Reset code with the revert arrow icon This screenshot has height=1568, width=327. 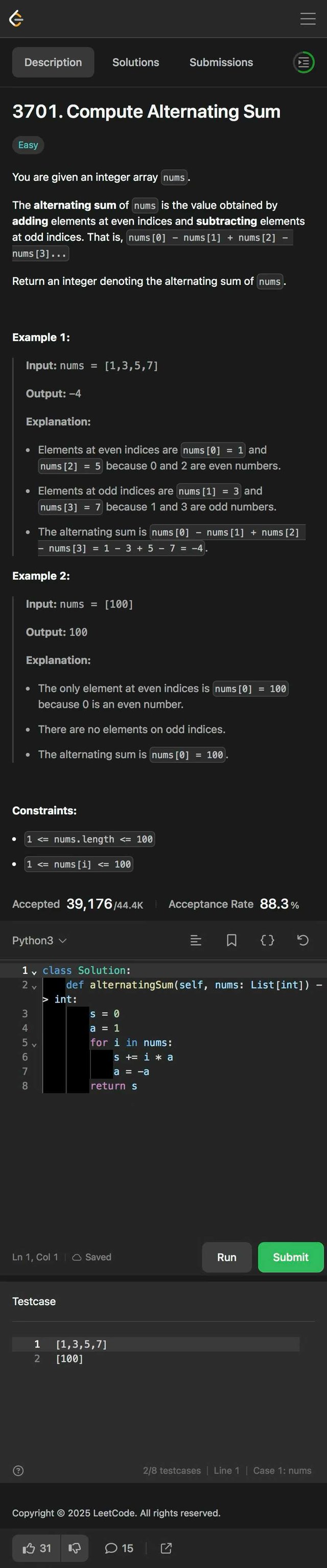(x=302, y=940)
